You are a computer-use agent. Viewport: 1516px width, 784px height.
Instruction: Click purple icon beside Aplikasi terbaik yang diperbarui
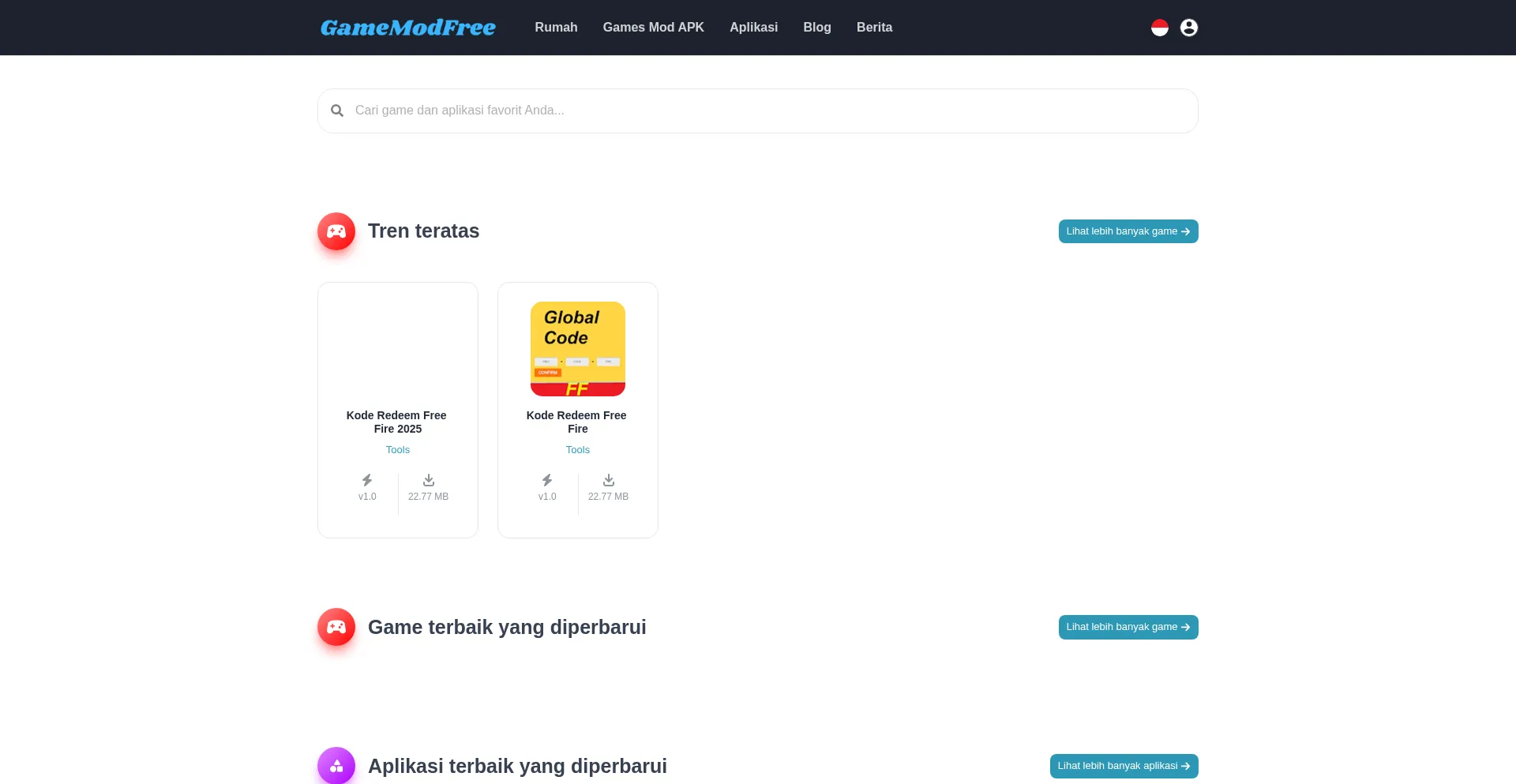click(x=336, y=765)
